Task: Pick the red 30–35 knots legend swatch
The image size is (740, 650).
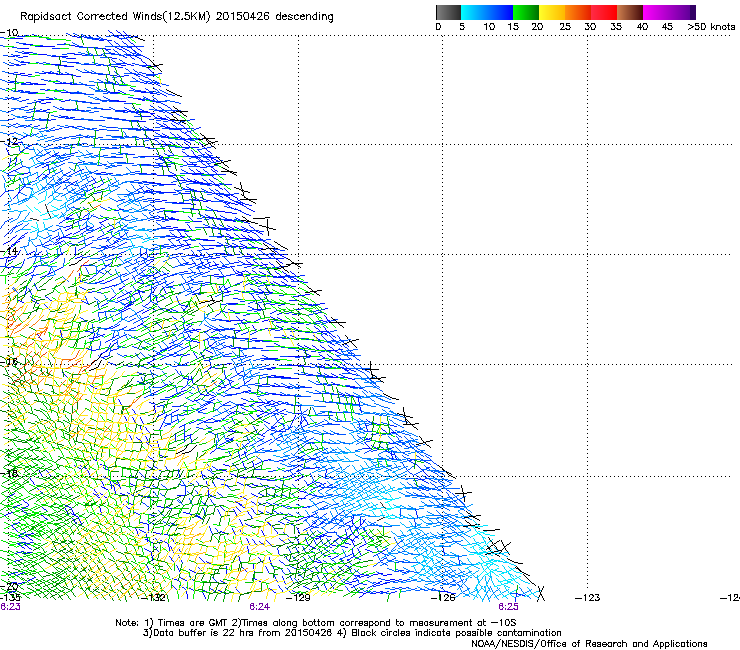Action: (604, 12)
